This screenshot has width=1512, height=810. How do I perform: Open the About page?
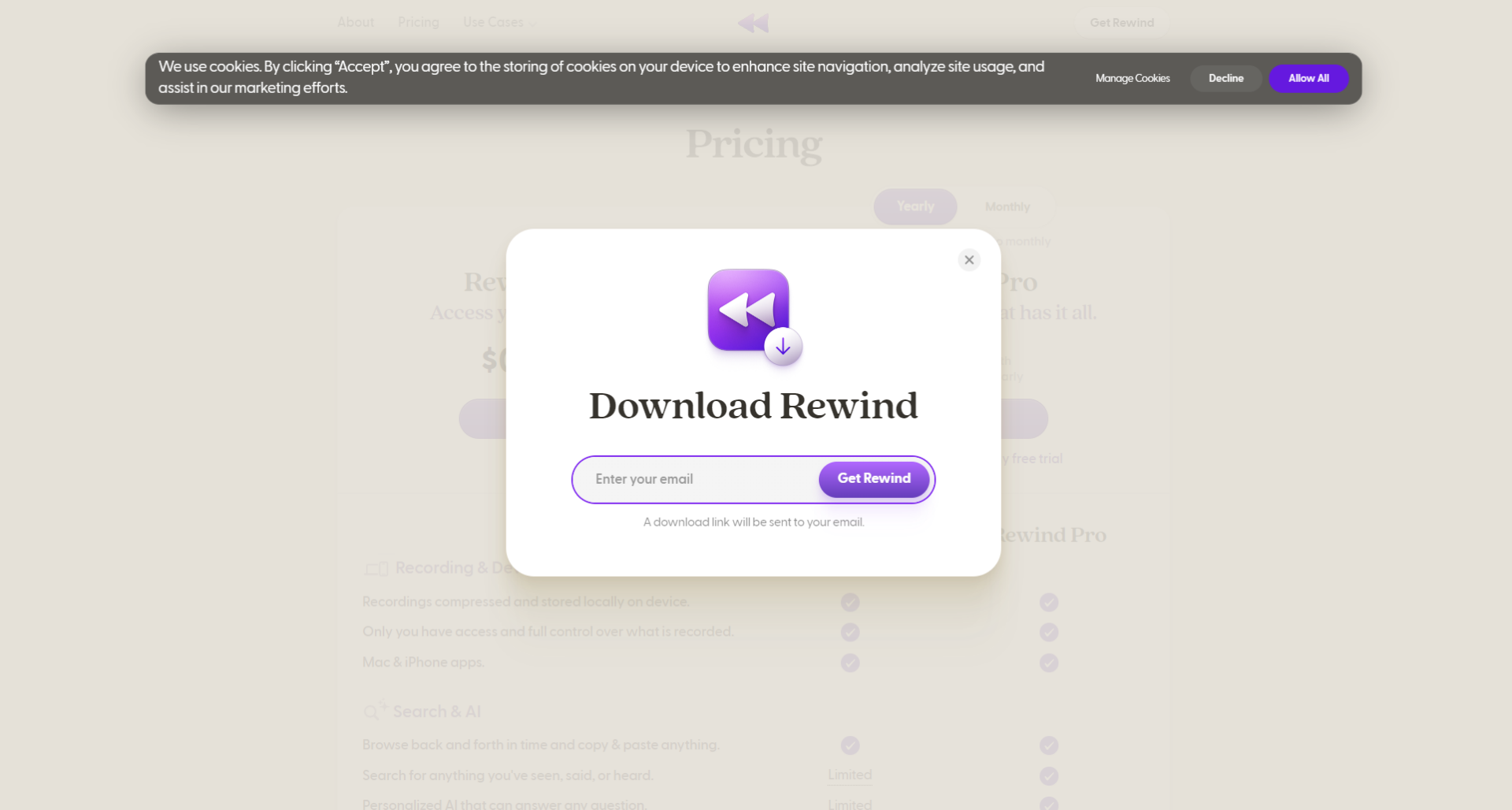(x=355, y=22)
